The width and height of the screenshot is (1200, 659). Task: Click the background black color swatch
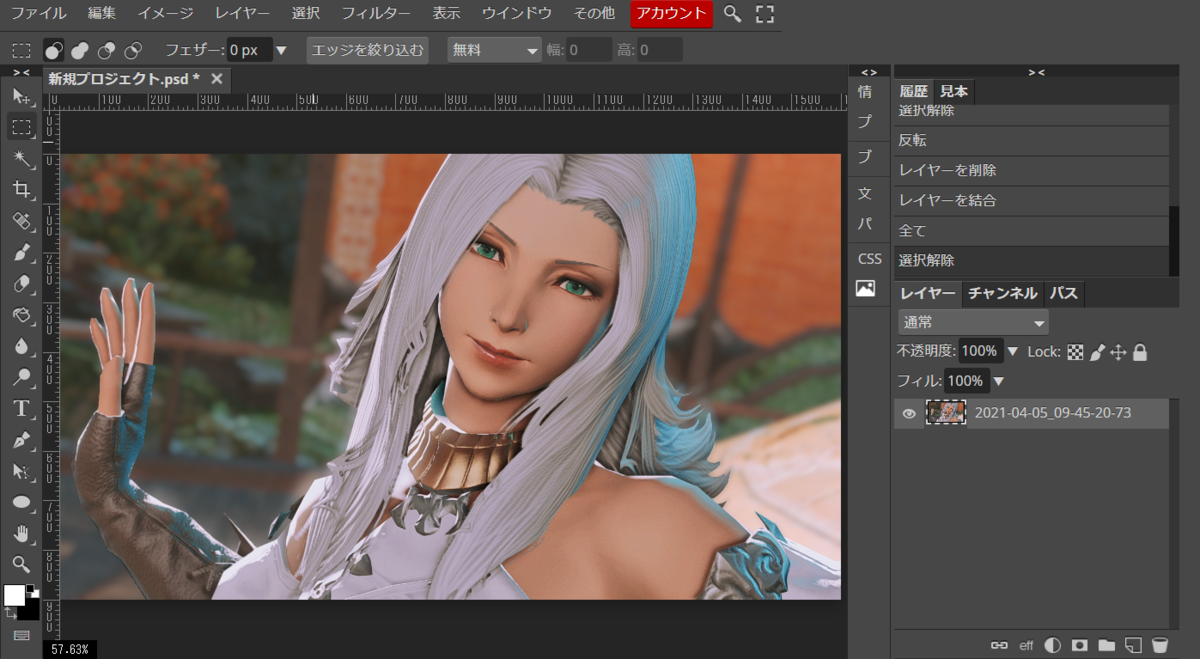pos(30,609)
